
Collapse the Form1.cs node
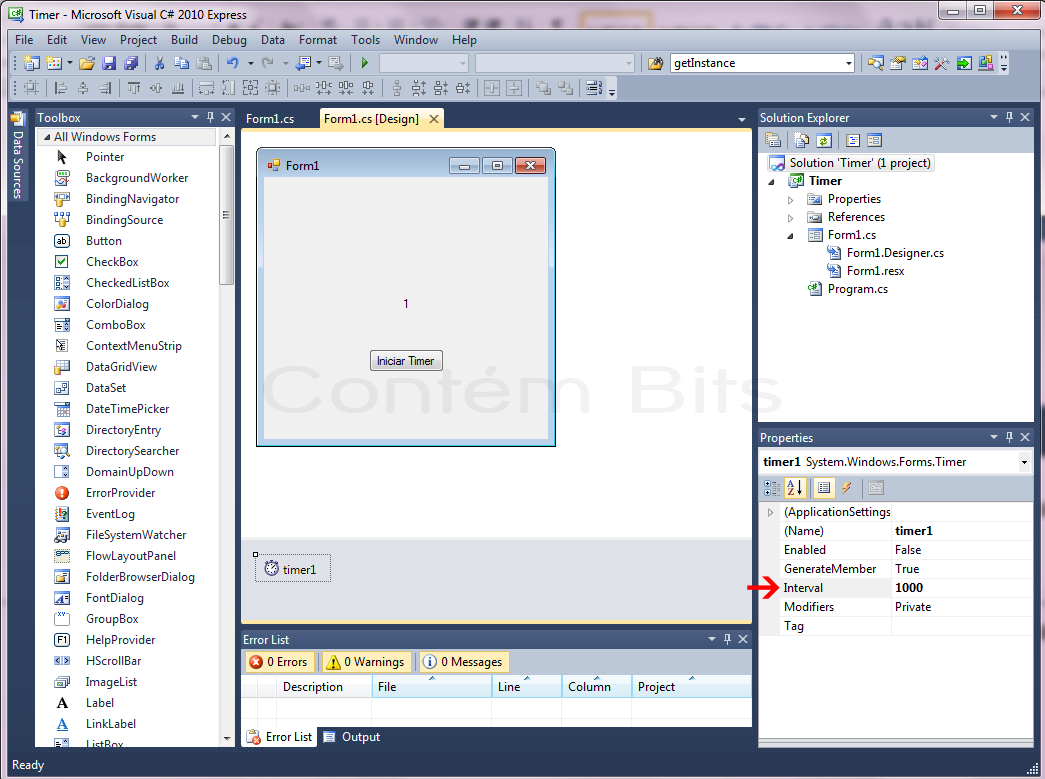pyautogui.click(x=790, y=236)
